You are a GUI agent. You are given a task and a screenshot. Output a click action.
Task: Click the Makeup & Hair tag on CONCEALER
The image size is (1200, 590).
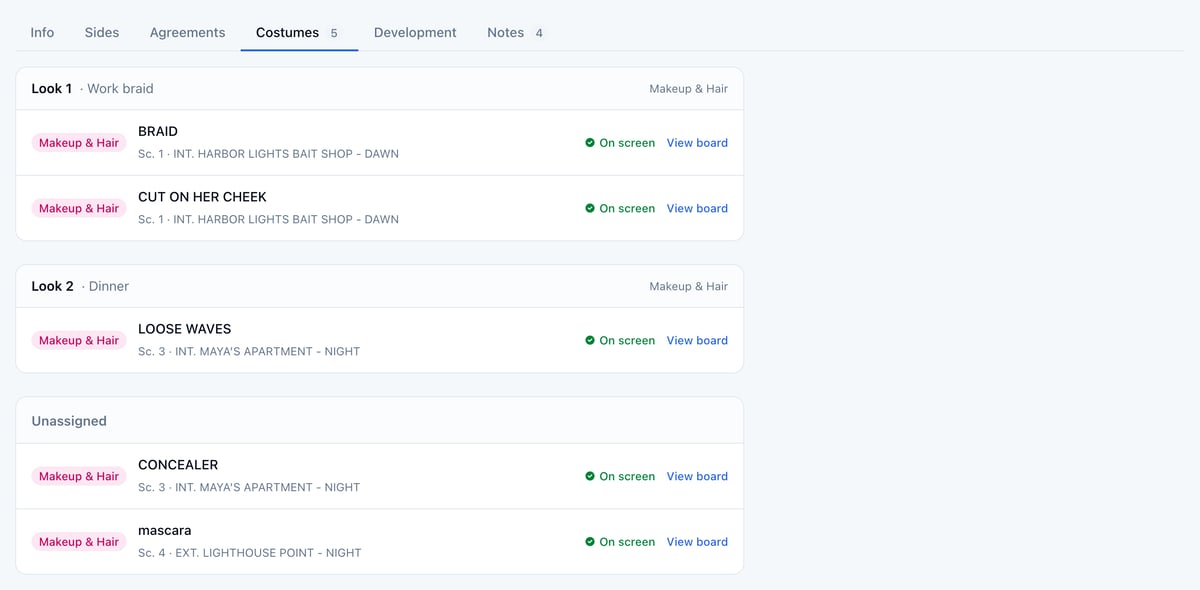79,477
